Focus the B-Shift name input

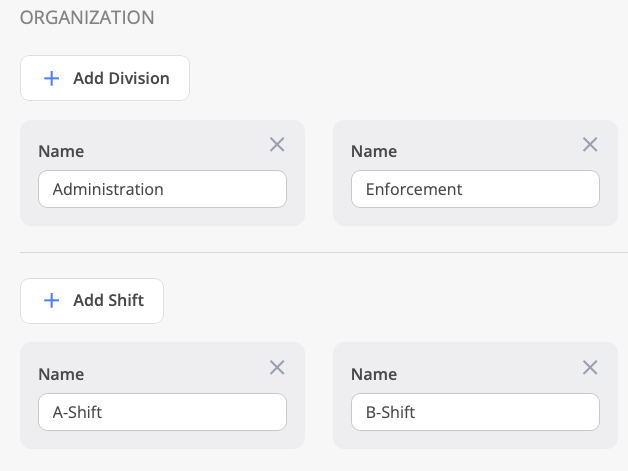tap(475, 412)
